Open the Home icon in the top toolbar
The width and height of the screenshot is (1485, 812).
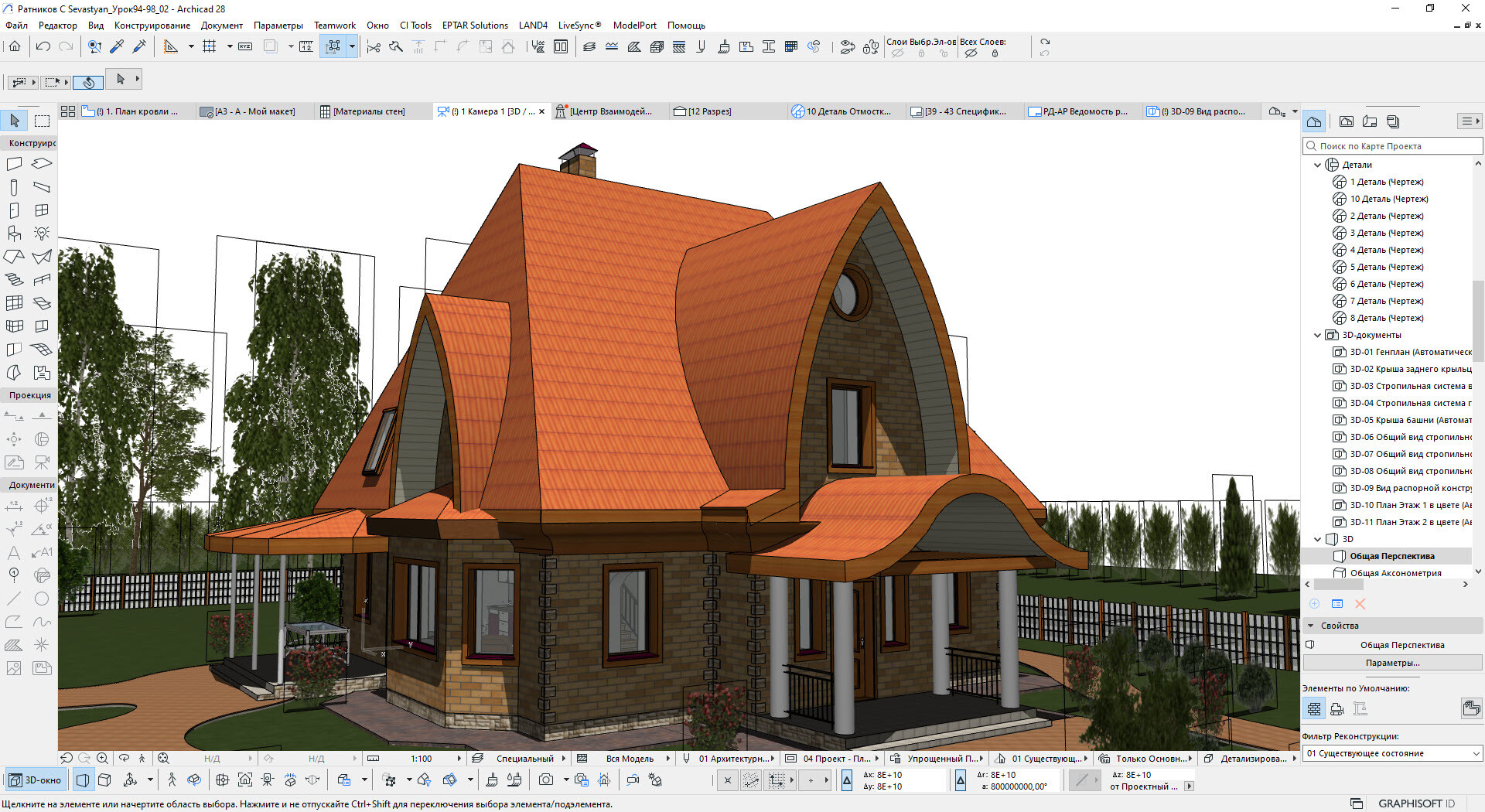(x=15, y=47)
